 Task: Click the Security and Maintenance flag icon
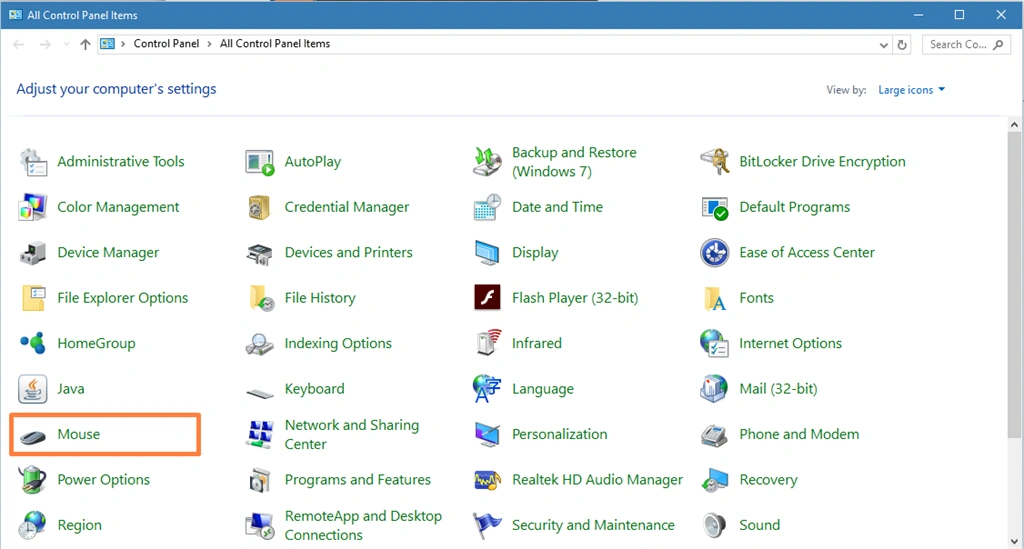coord(487,525)
